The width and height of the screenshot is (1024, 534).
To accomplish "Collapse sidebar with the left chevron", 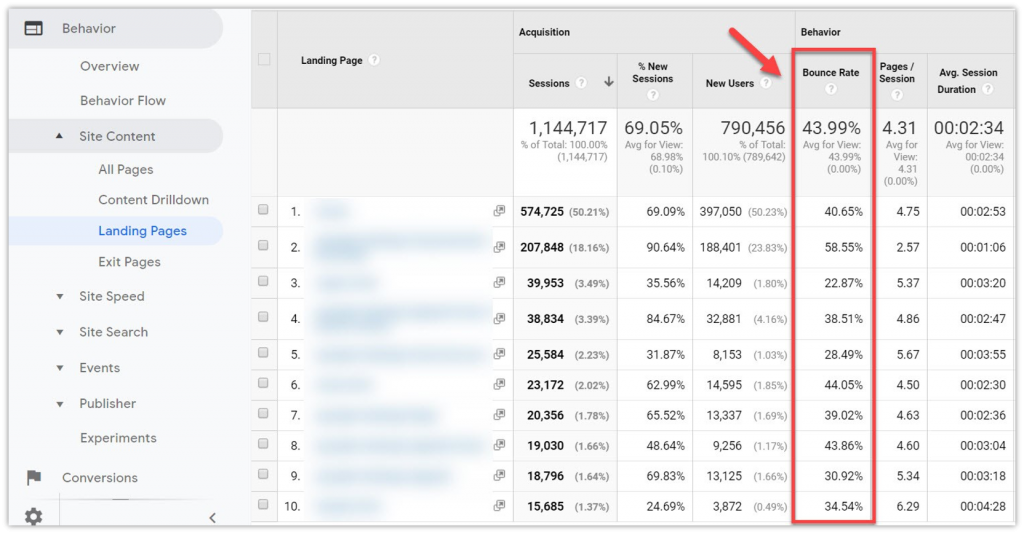I will [212, 518].
